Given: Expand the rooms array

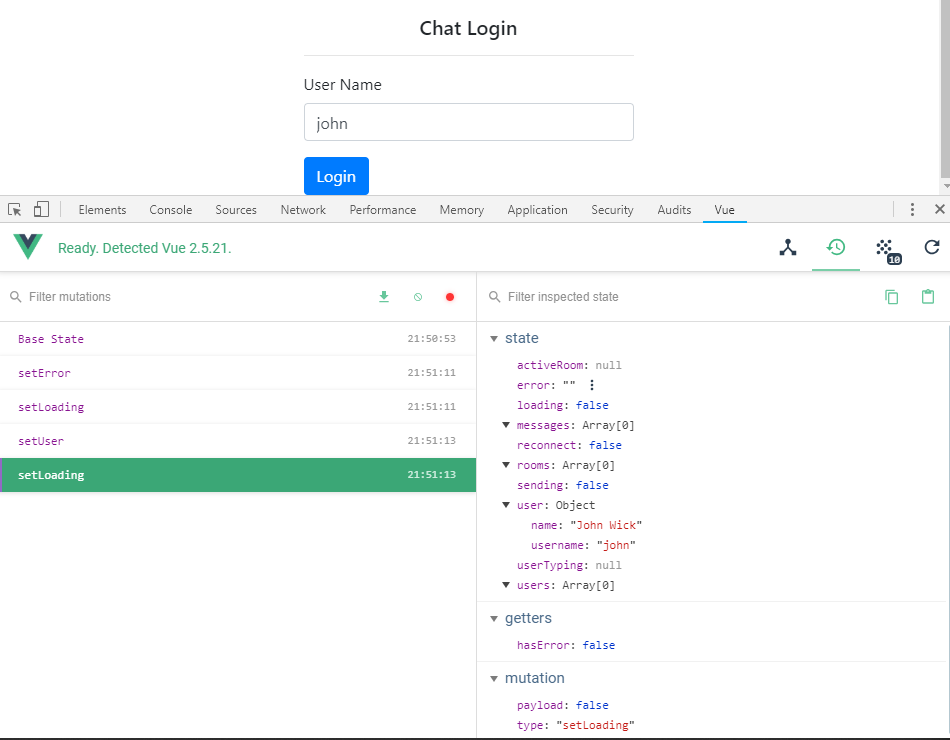Looking at the screenshot, I should click(x=506, y=465).
